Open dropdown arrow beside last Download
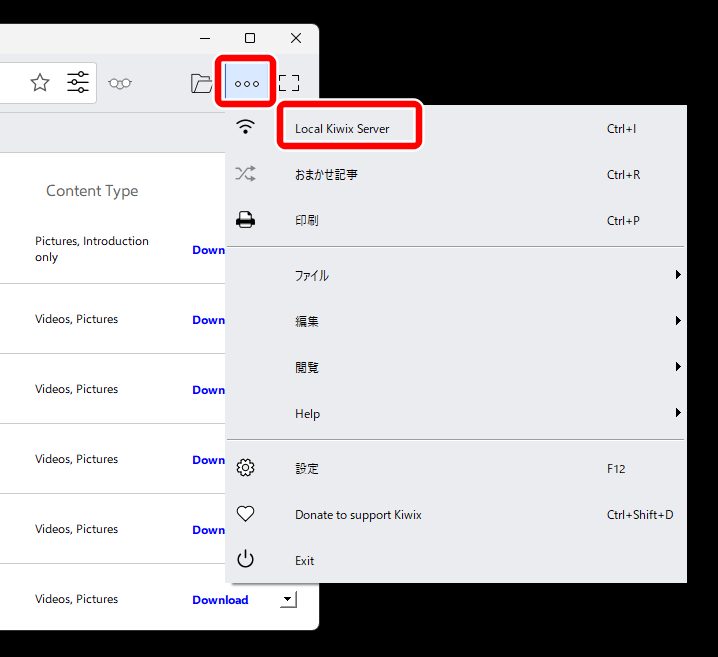Screen dimensions: 718x657 [288, 600]
